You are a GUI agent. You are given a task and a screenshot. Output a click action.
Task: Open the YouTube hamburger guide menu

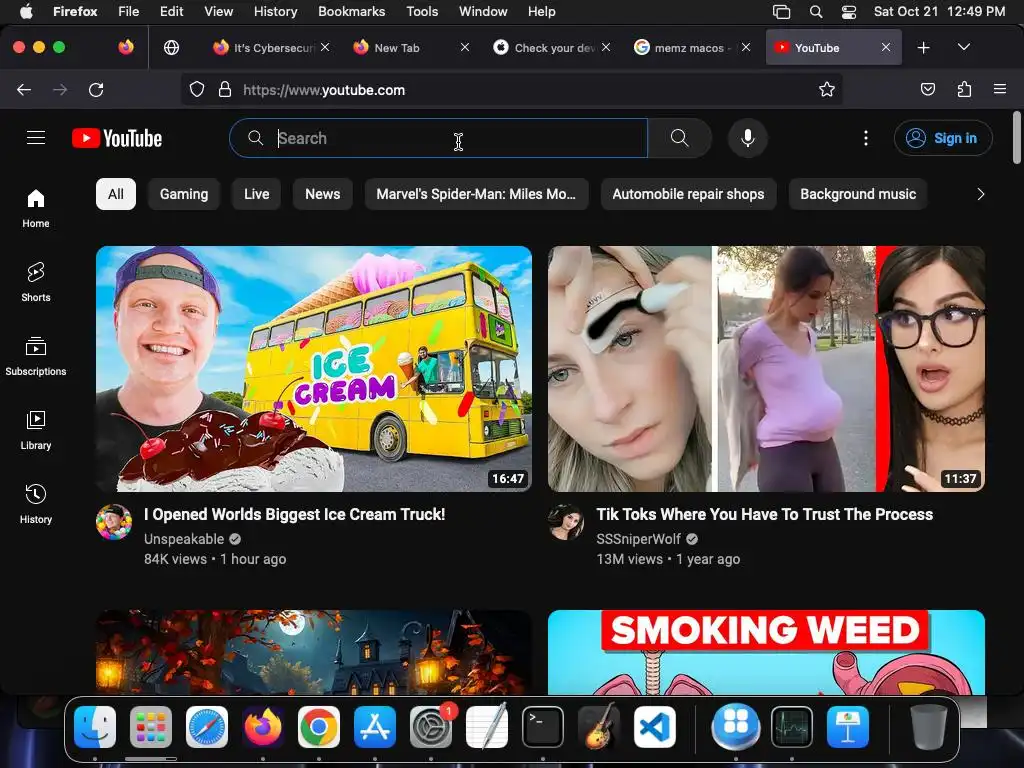36,138
